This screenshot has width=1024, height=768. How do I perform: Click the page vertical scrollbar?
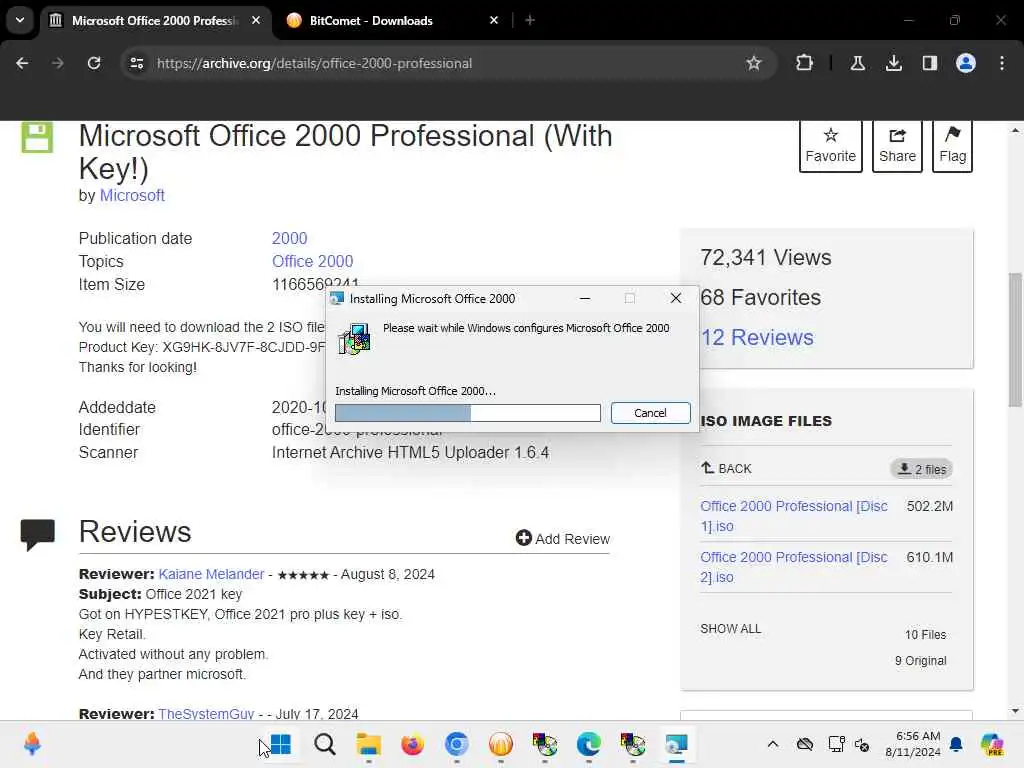click(1015, 340)
